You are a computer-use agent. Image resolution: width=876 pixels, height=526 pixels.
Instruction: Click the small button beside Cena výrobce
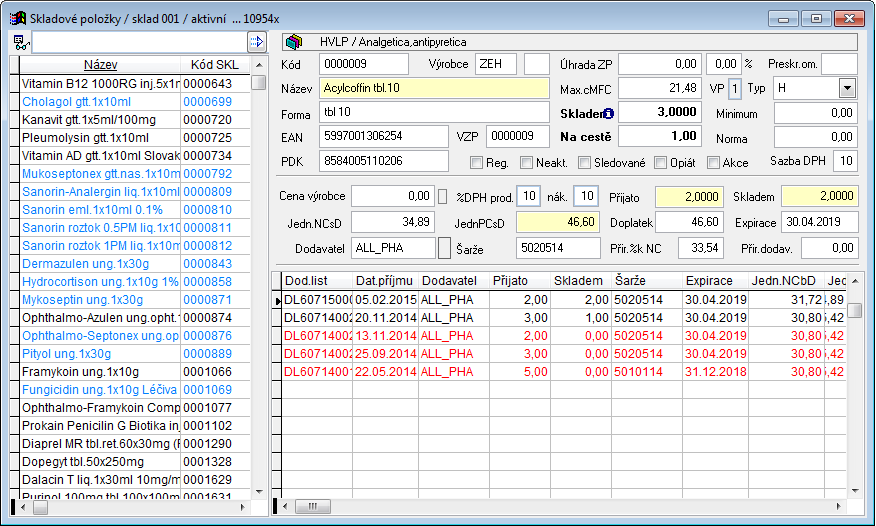[443, 196]
